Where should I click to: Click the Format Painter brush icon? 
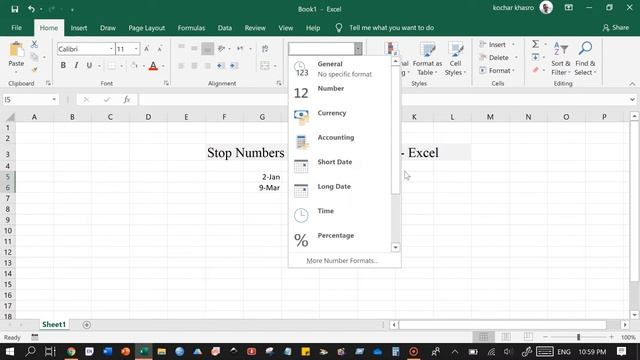click(34, 70)
